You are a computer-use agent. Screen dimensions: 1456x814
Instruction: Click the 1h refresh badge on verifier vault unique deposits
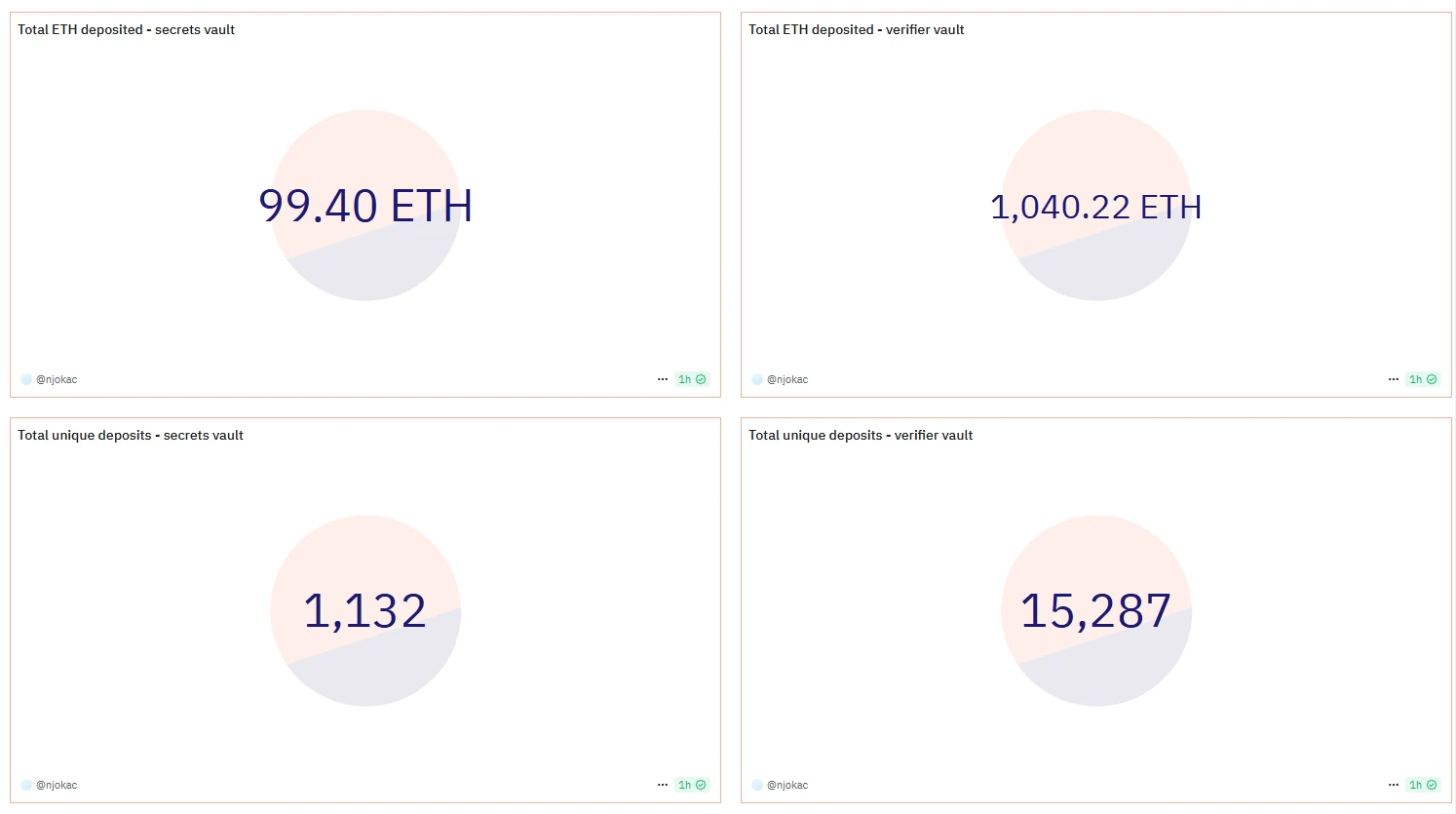pyautogui.click(x=1423, y=785)
